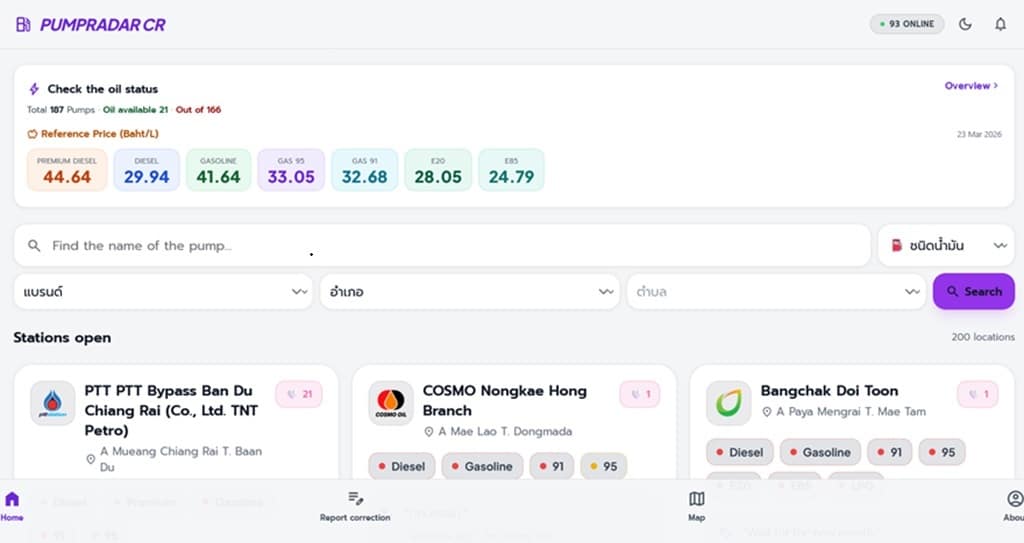Select the Premium Diesel 44.64 price tile
1024x543 pixels.
tap(67, 170)
